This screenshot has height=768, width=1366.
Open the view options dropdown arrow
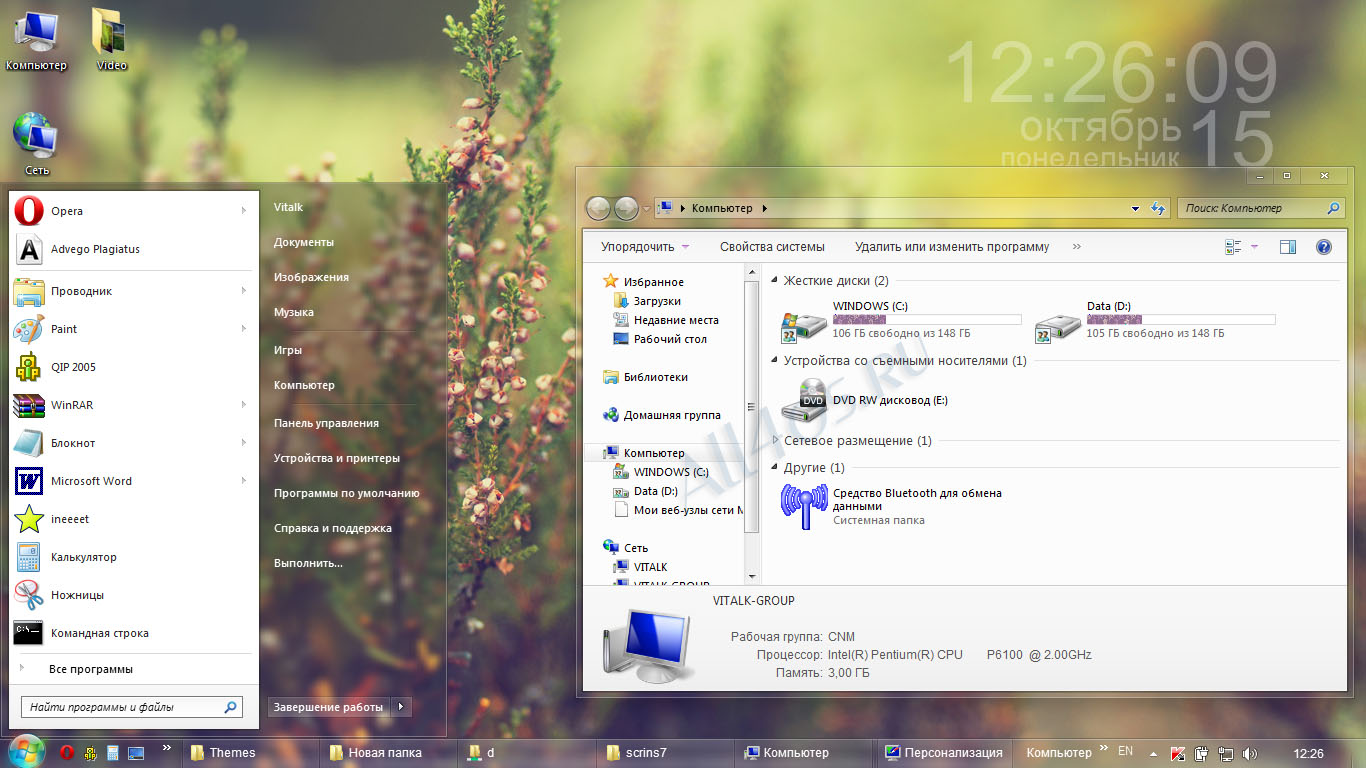[x=1254, y=247]
